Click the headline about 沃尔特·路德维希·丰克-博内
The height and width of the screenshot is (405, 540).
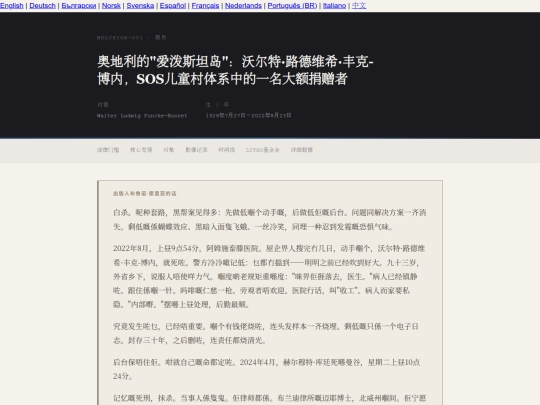[x=235, y=70]
